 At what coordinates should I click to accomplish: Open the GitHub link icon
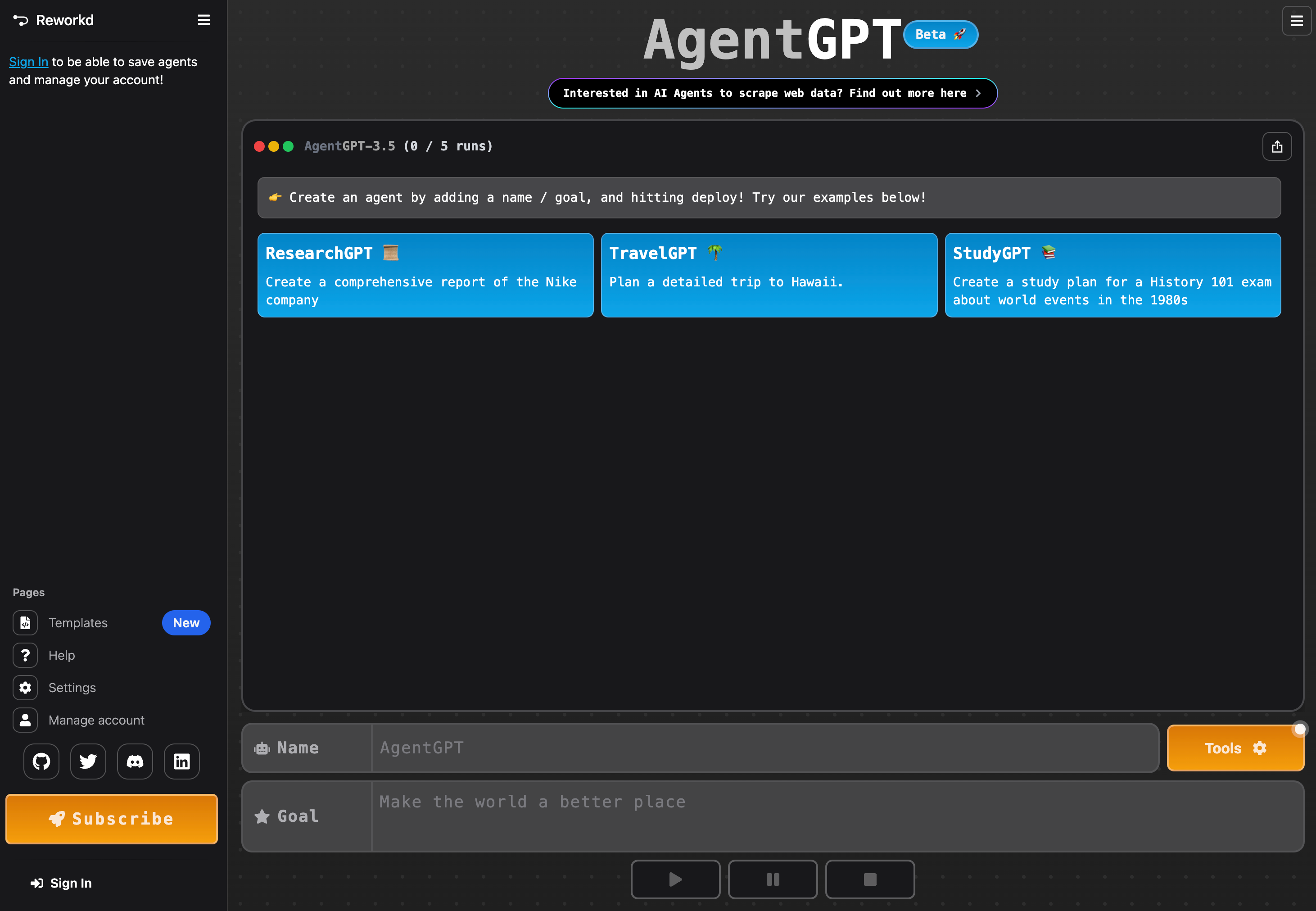[41, 761]
